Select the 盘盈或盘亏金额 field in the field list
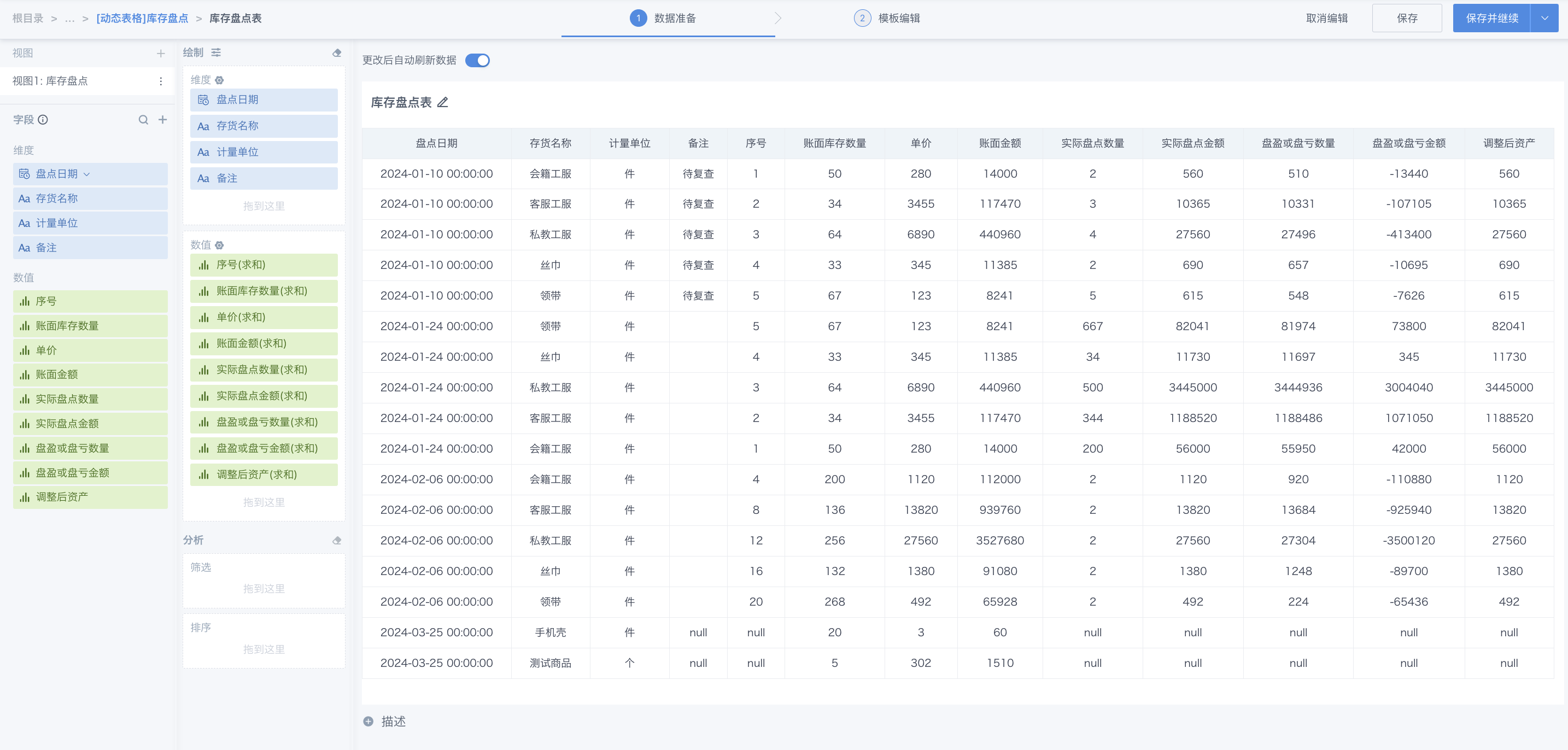1568x750 pixels. 90,472
